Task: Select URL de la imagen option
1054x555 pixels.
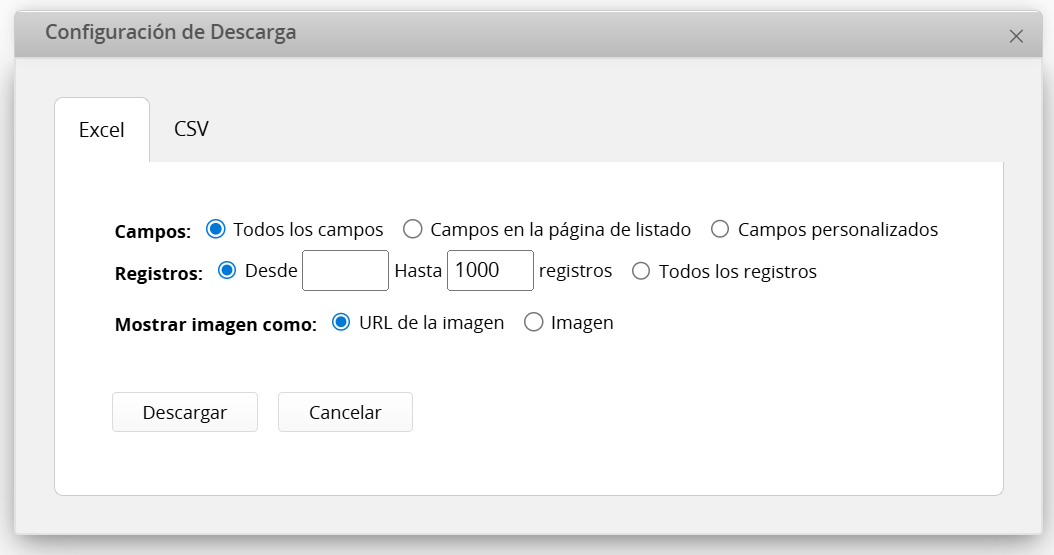Action: coord(342,322)
